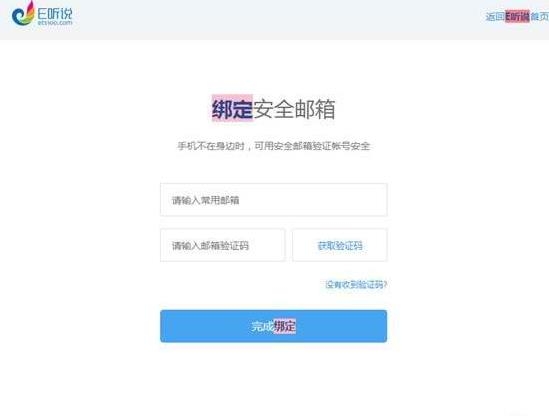Focus the 请输入常用邮箱 email field
549x416 pixels.
[x=273, y=200]
